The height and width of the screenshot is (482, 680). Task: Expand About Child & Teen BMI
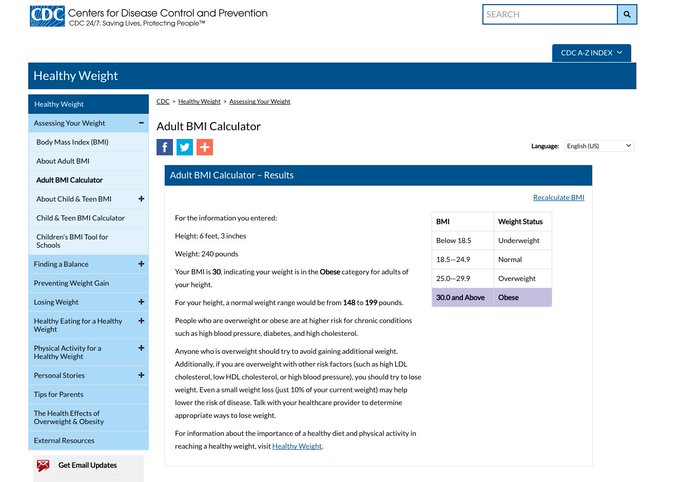point(141,199)
